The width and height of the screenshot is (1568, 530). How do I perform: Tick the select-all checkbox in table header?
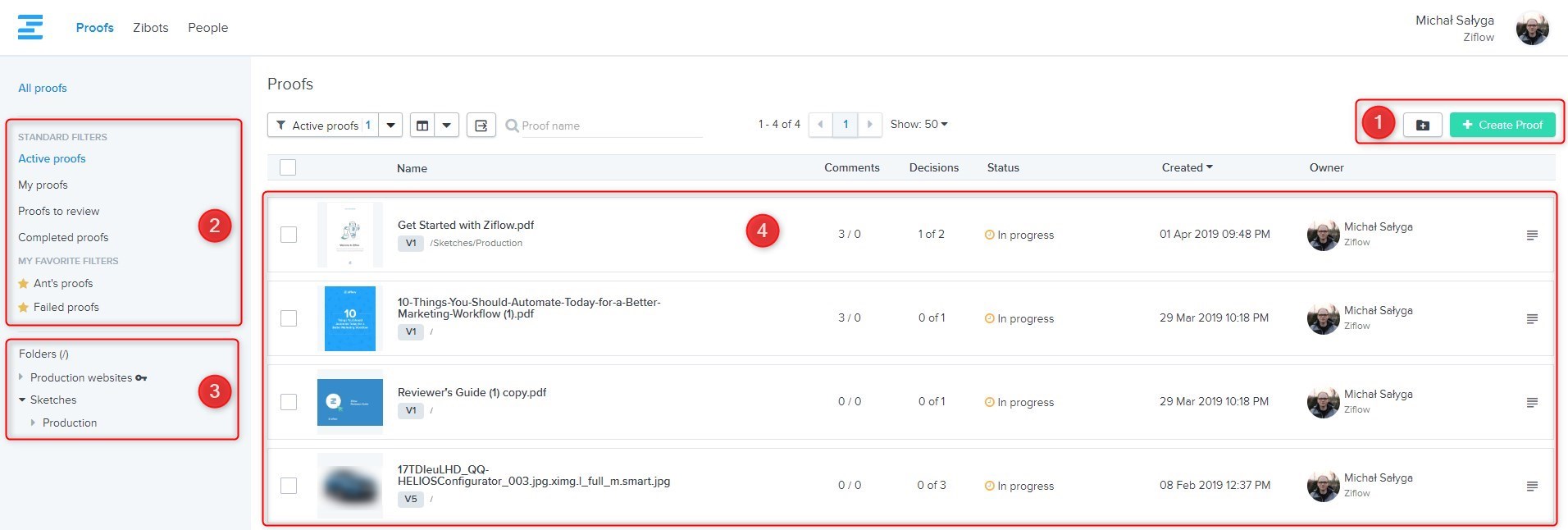coord(288,167)
